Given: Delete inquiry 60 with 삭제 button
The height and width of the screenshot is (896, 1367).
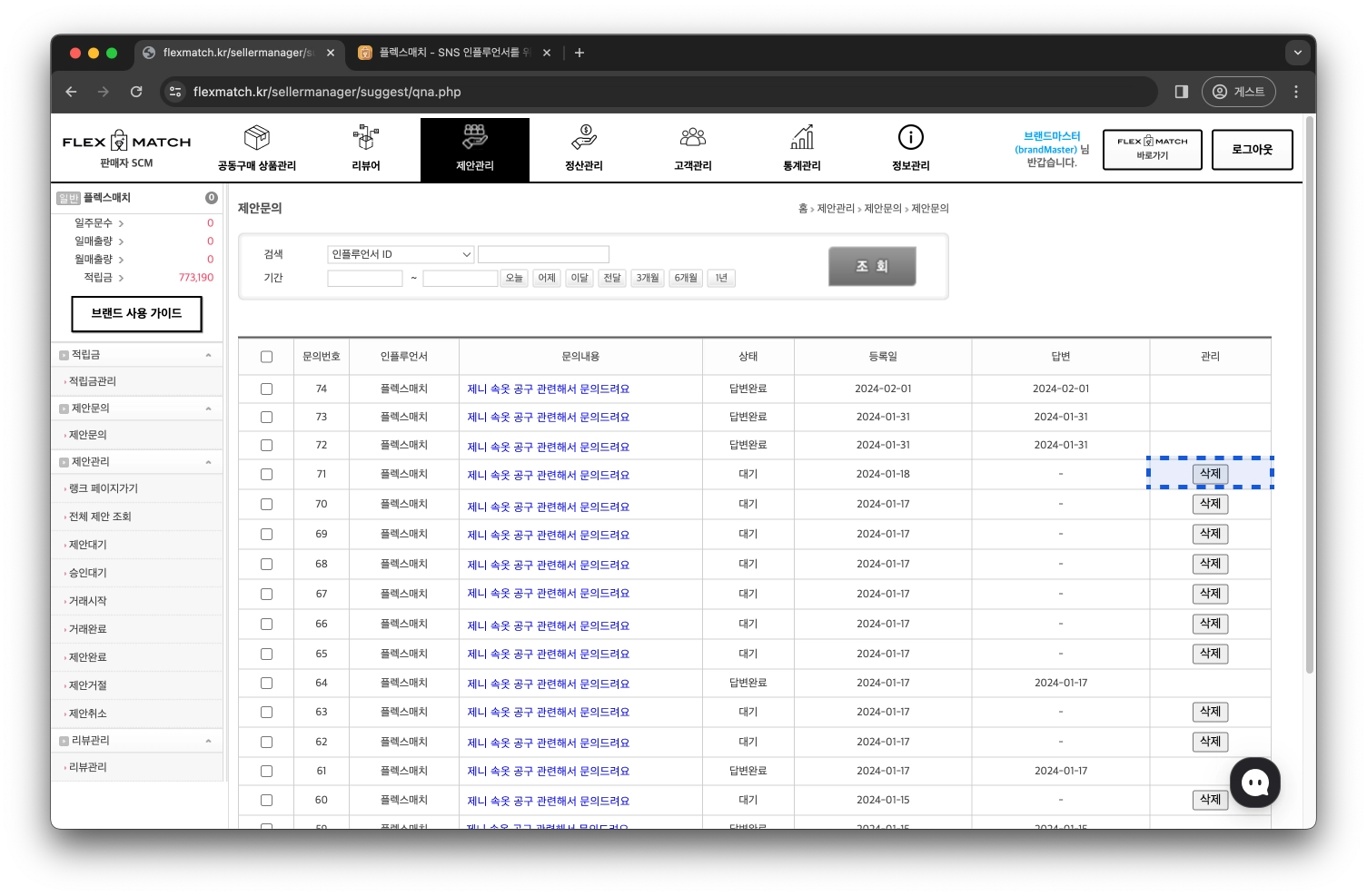Looking at the screenshot, I should pos(1210,800).
